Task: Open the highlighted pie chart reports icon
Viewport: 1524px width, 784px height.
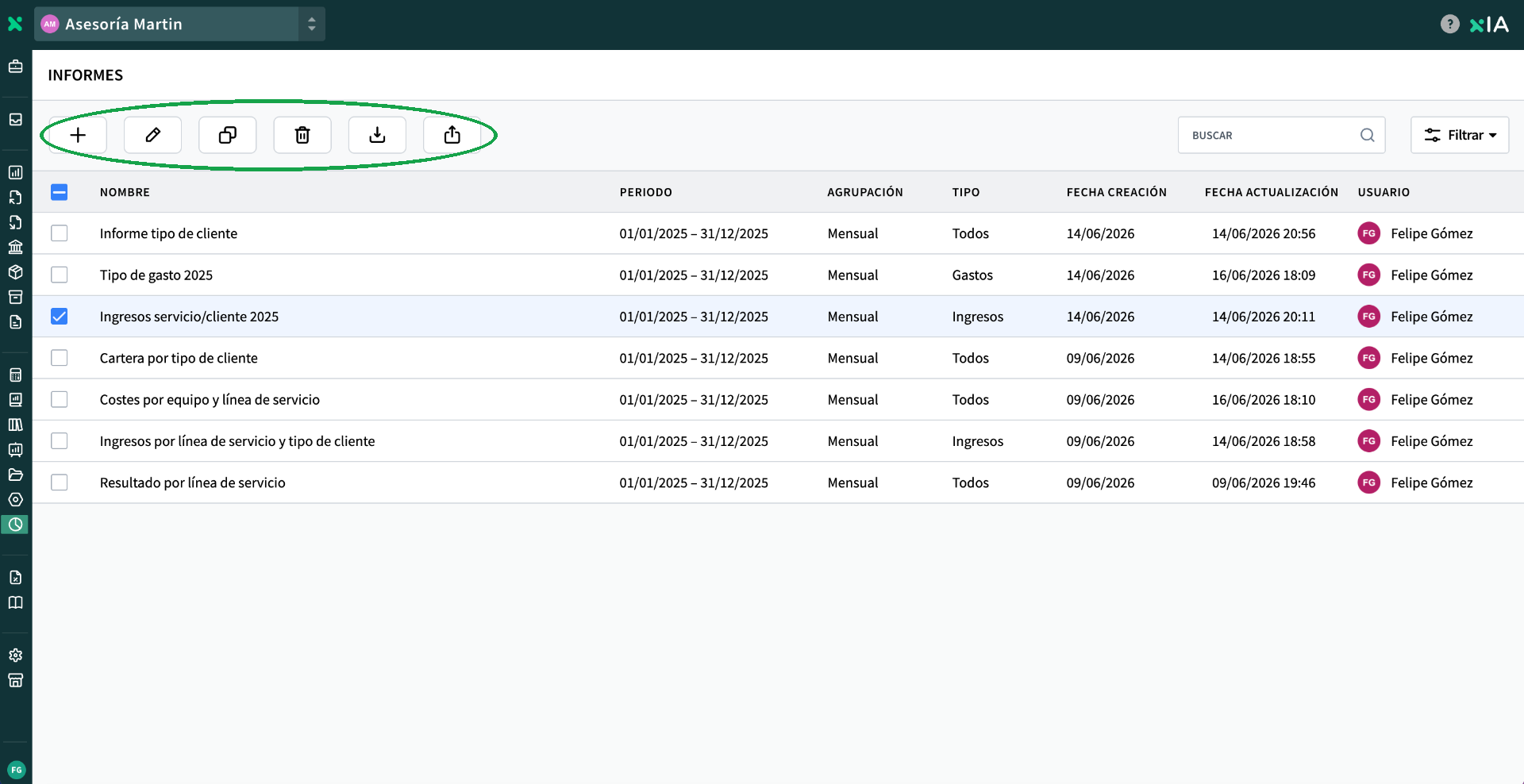Action: [15, 525]
